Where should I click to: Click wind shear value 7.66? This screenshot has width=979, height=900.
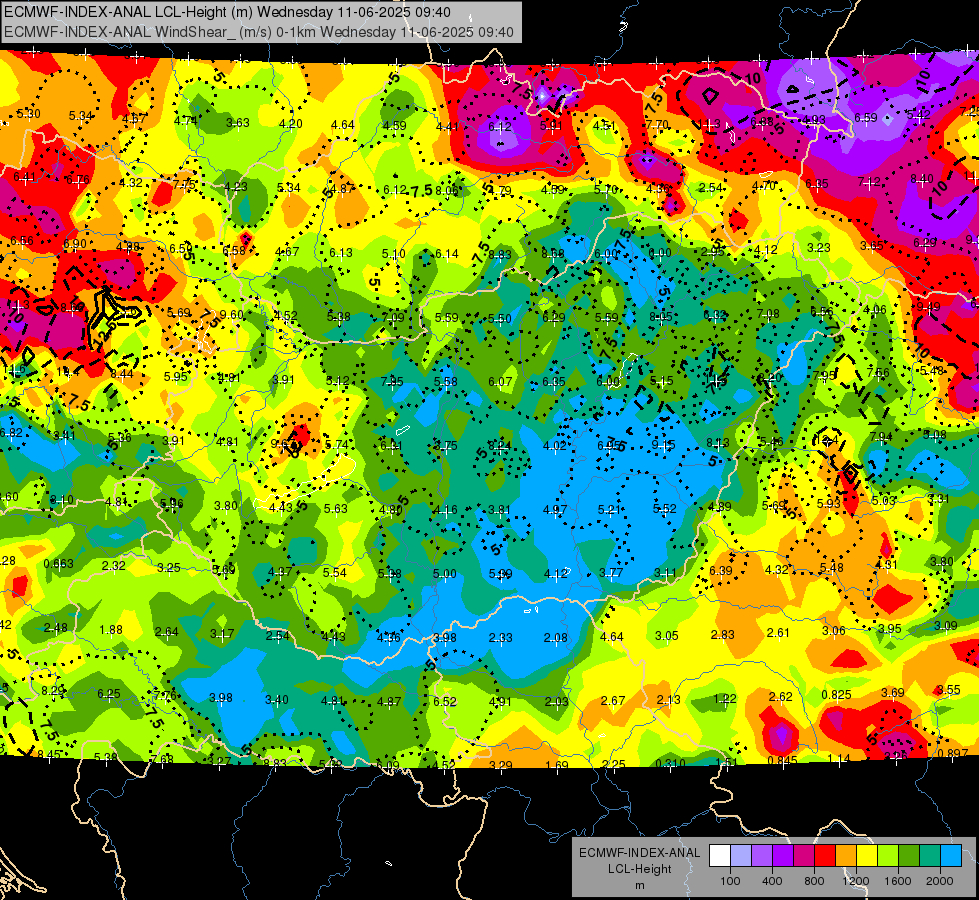point(878,372)
